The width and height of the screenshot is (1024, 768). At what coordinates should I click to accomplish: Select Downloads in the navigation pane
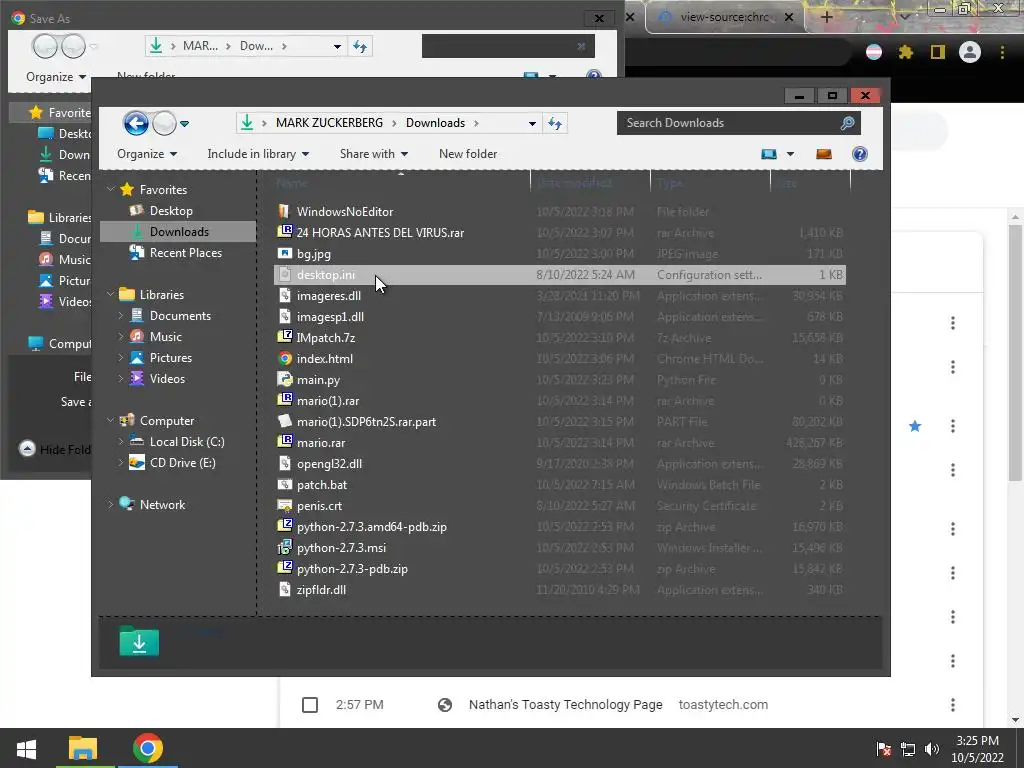(179, 232)
